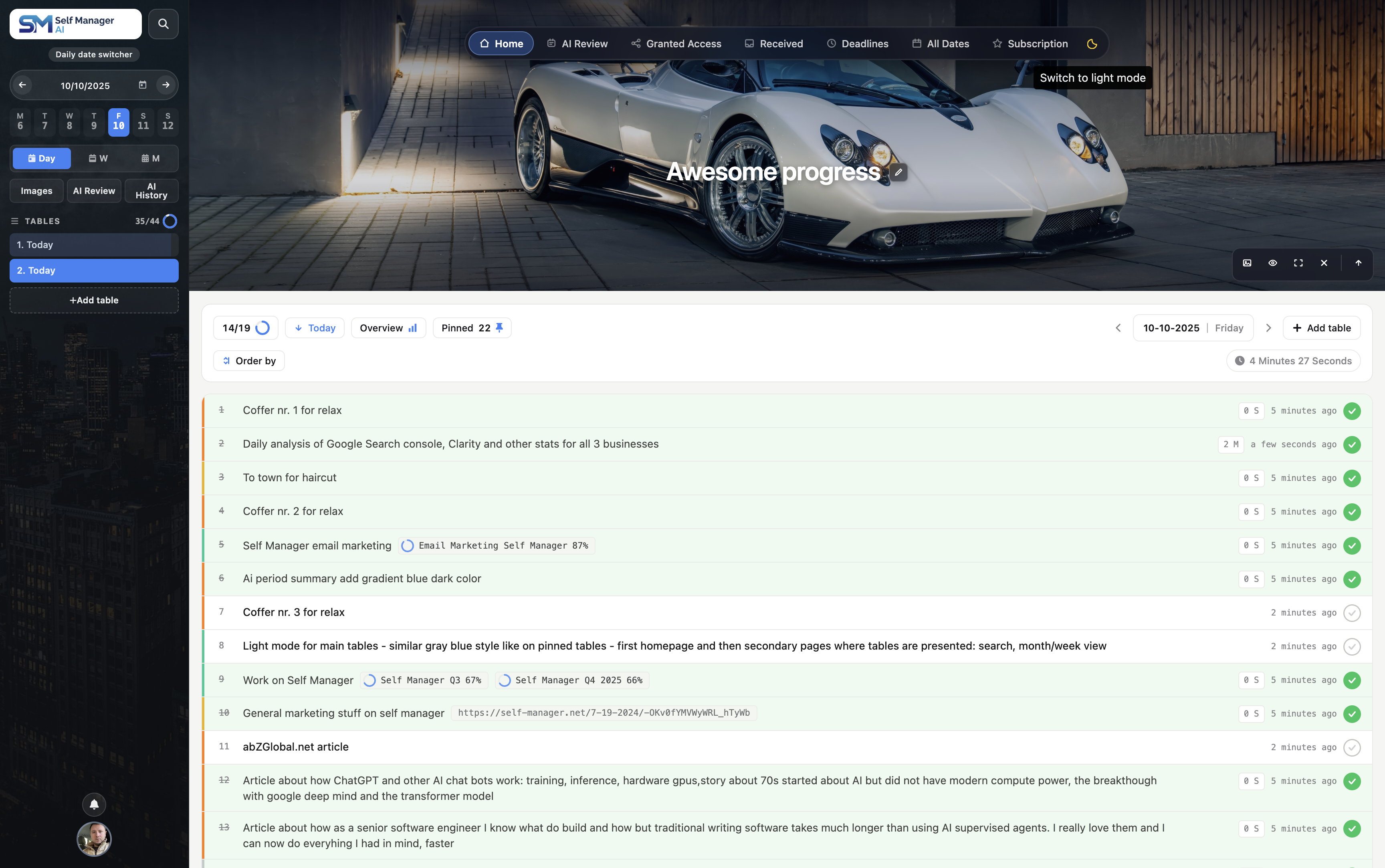Screen dimensions: 1385x868
Task: Edit the 'Awesome progress' title via pencil icon
Action: click(x=898, y=172)
